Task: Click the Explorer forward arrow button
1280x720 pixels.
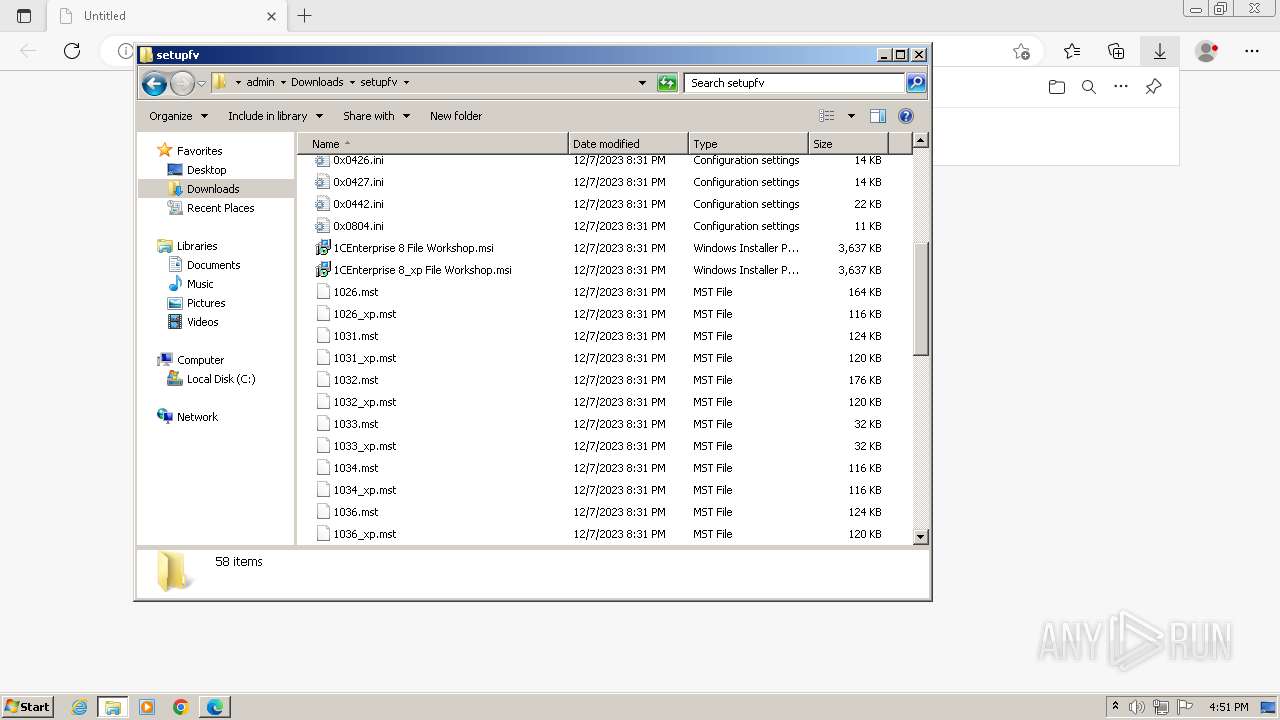Action: pos(182,83)
